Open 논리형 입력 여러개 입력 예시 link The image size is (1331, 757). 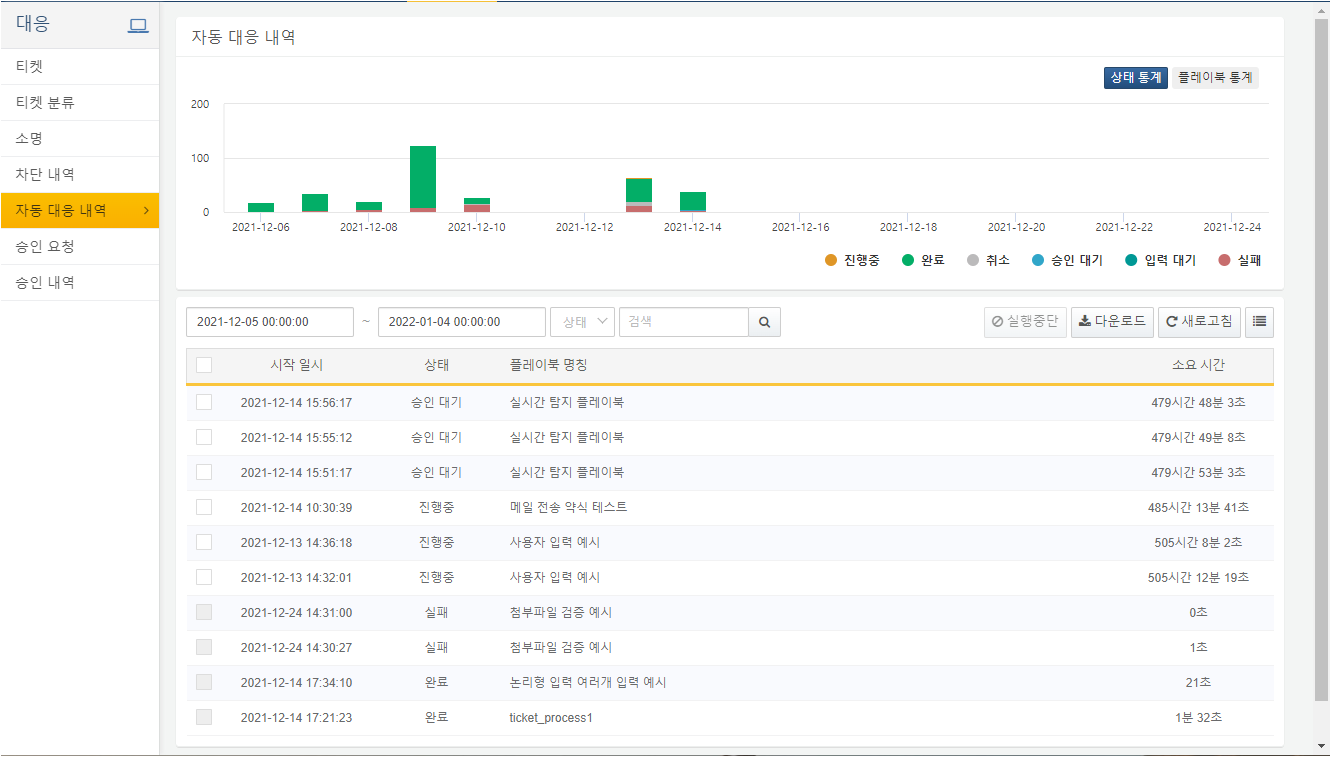click(x=588, y=682)
